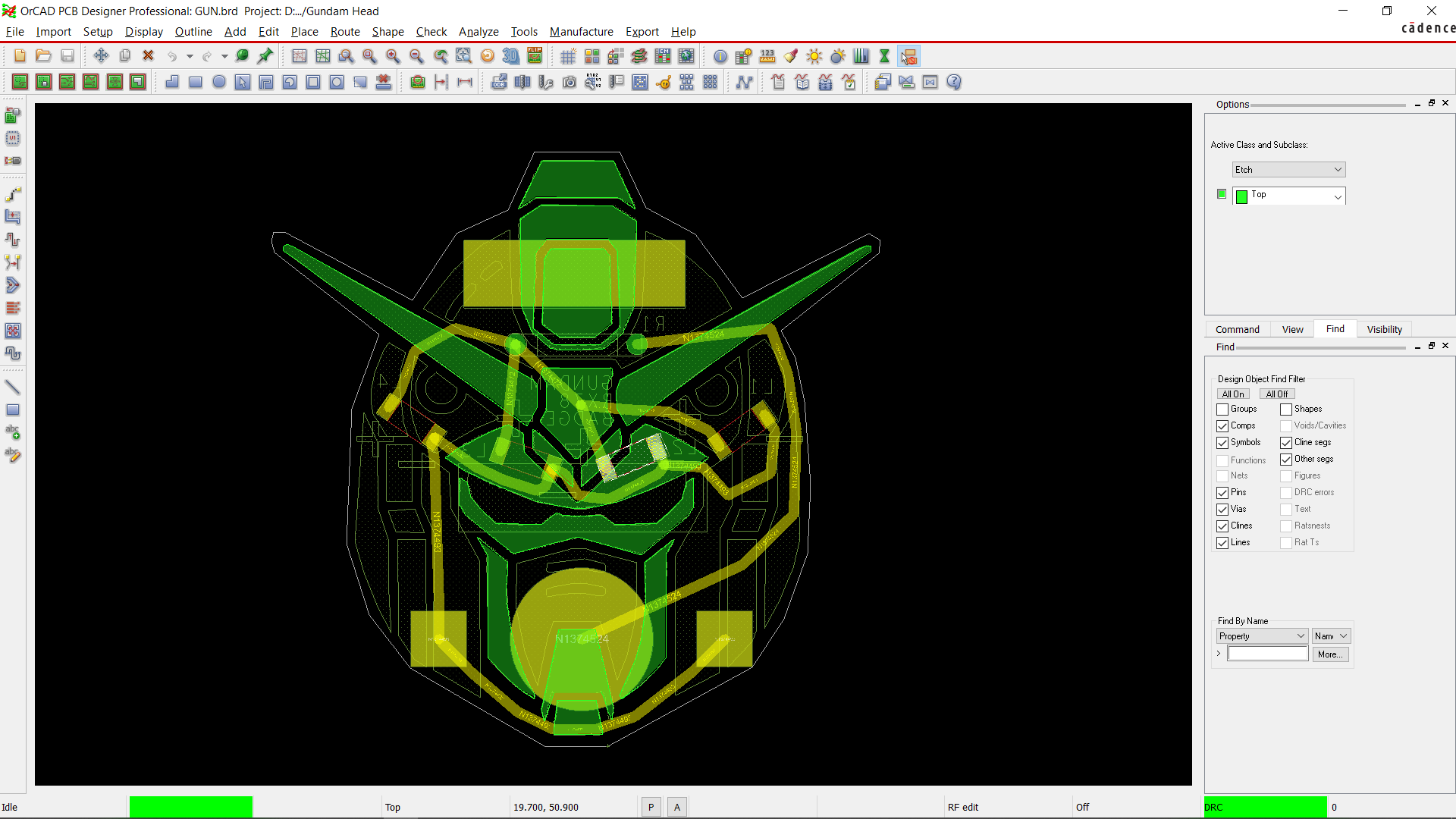
Task: Click the FLIP design toolbar icon
Action: 535,56
